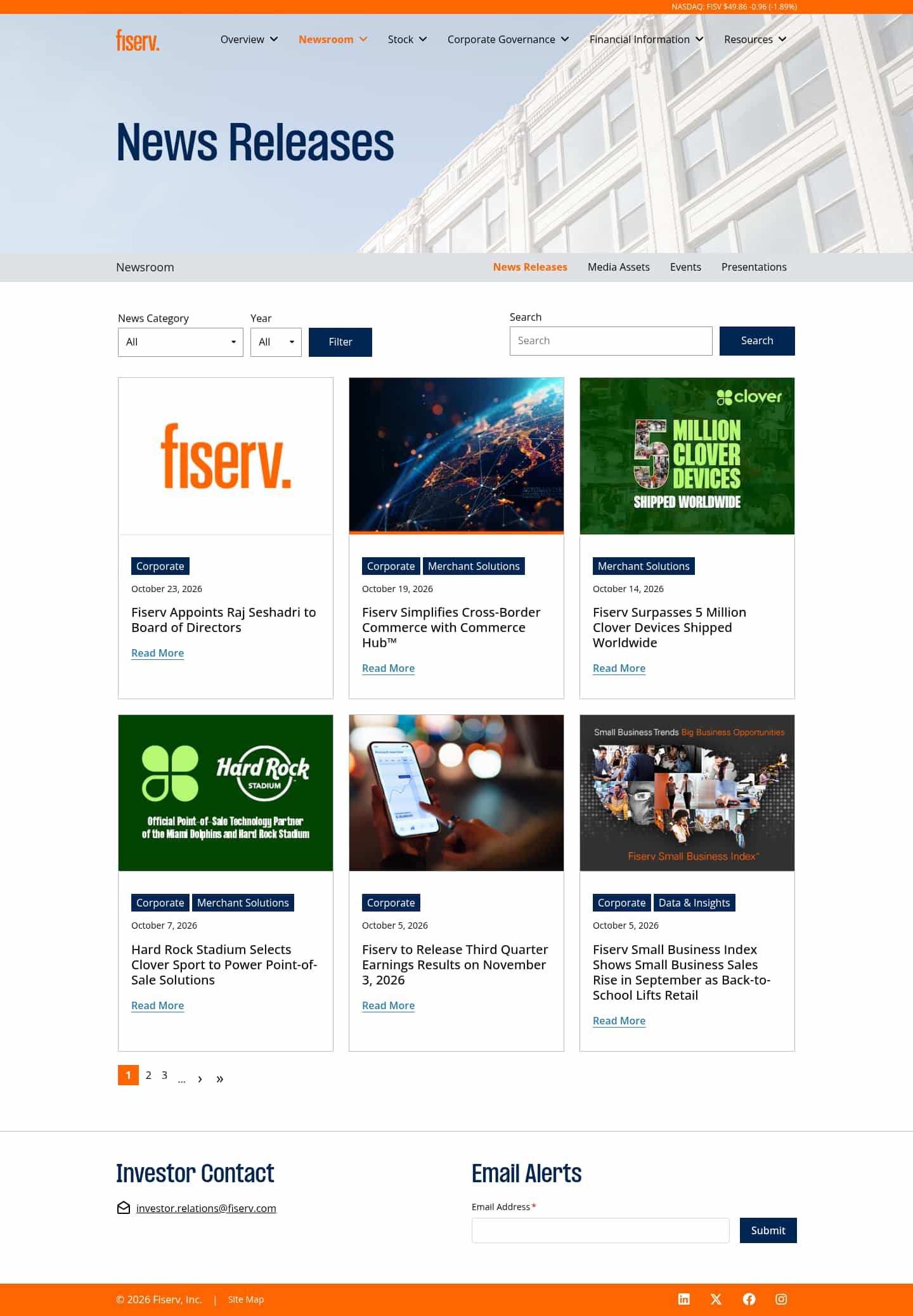Open the Site Map footer link
The width and height of the screenshot is (913, 1316).
click(x=246, y=1300)
